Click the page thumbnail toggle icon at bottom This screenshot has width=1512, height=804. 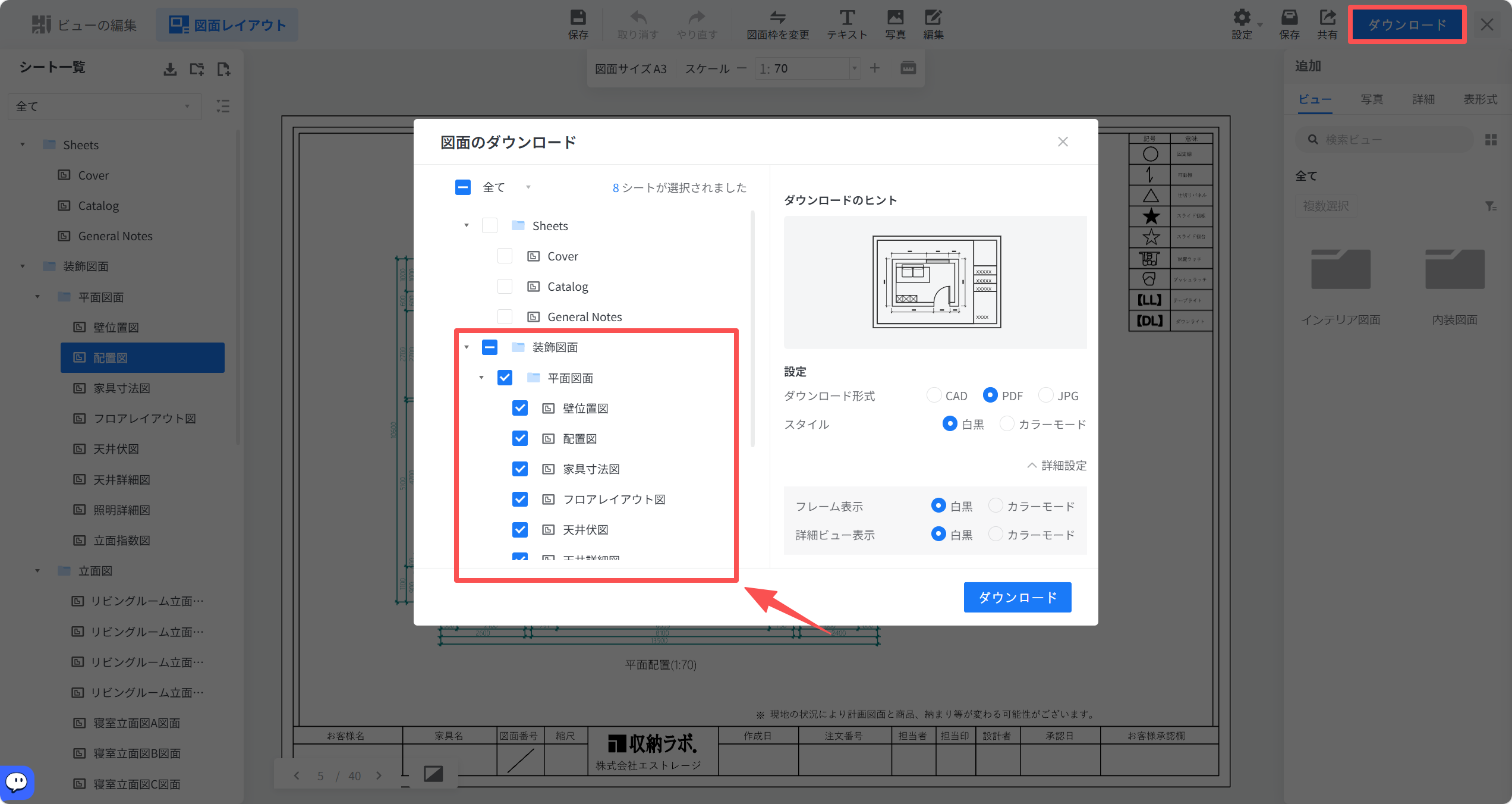click(433, 774)
